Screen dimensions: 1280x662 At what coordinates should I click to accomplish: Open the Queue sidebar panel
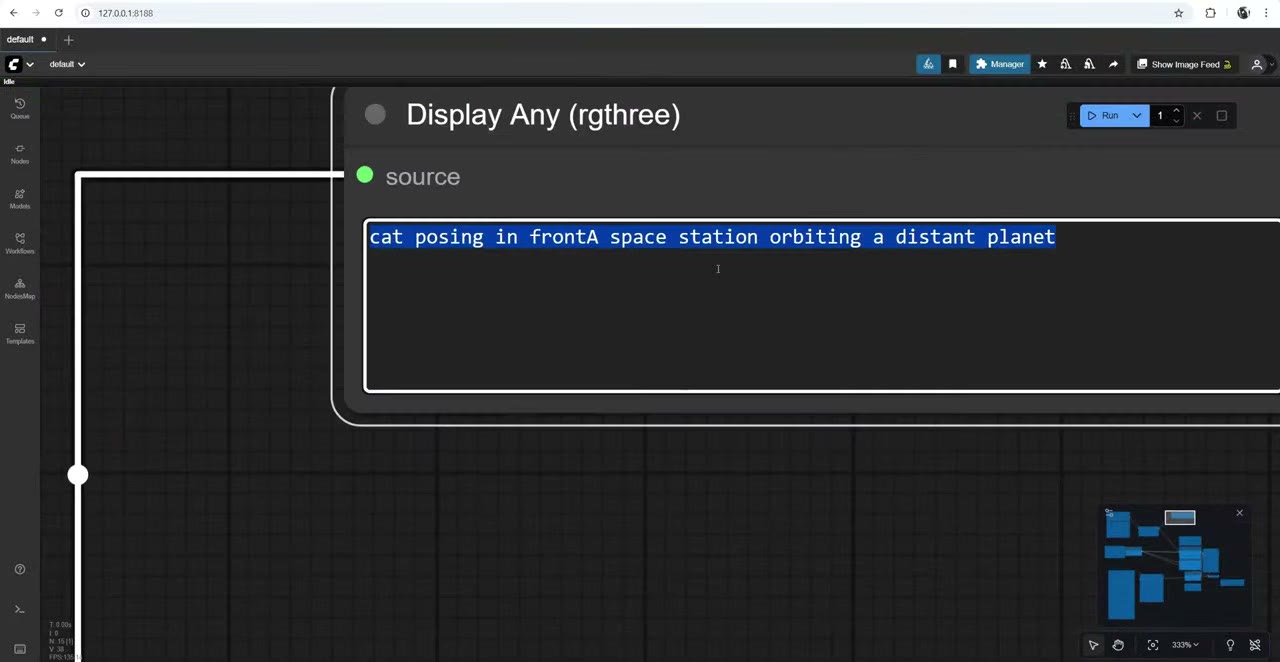coord(19,108)
